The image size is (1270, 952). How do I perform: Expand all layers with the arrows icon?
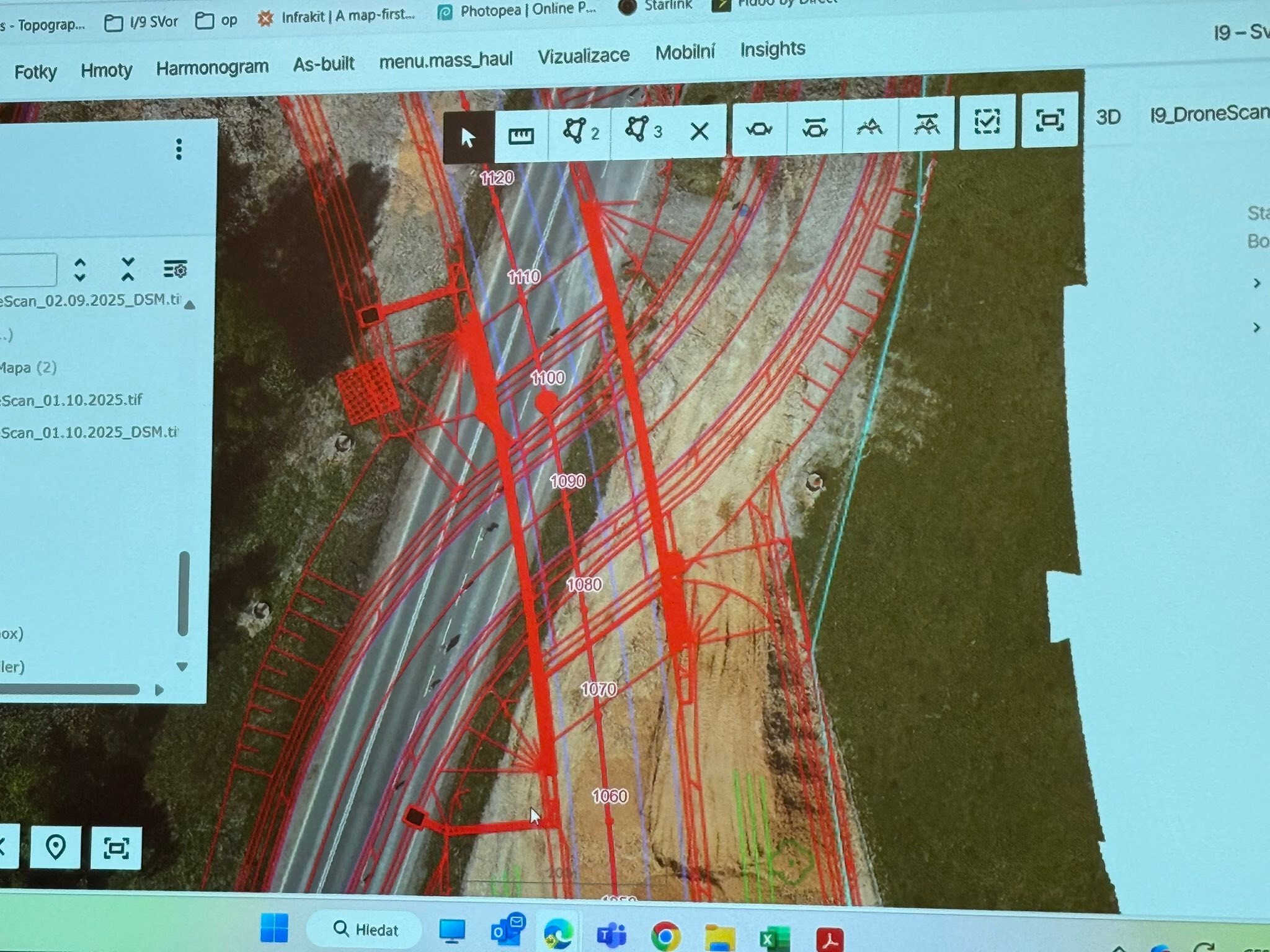coord(79,270)
